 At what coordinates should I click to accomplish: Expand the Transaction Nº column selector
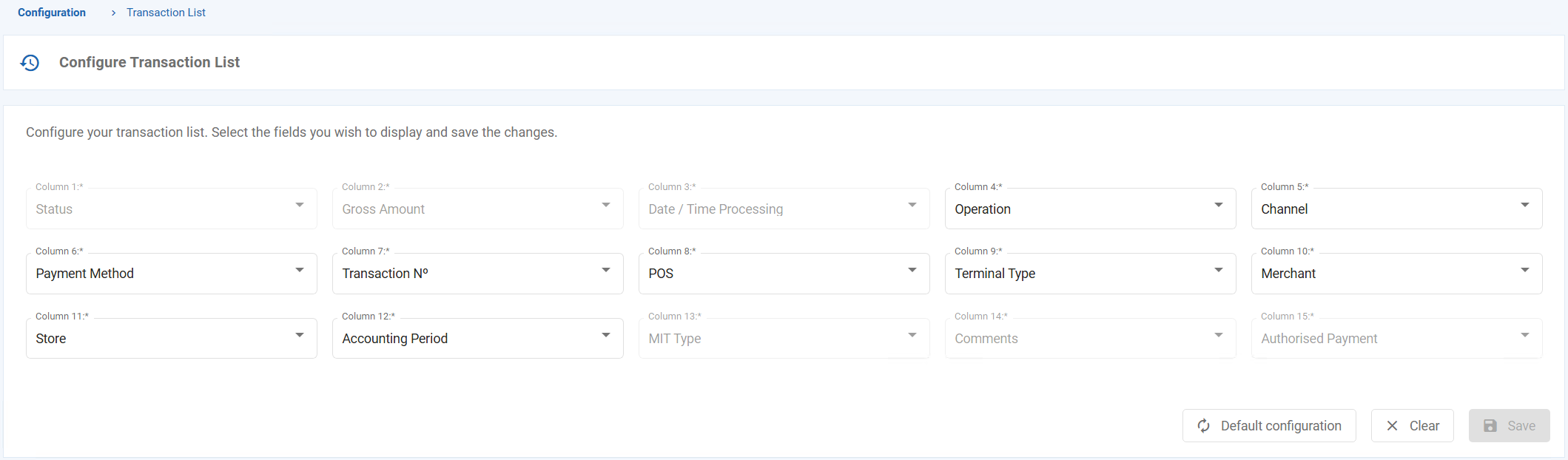tap(477, 274)
